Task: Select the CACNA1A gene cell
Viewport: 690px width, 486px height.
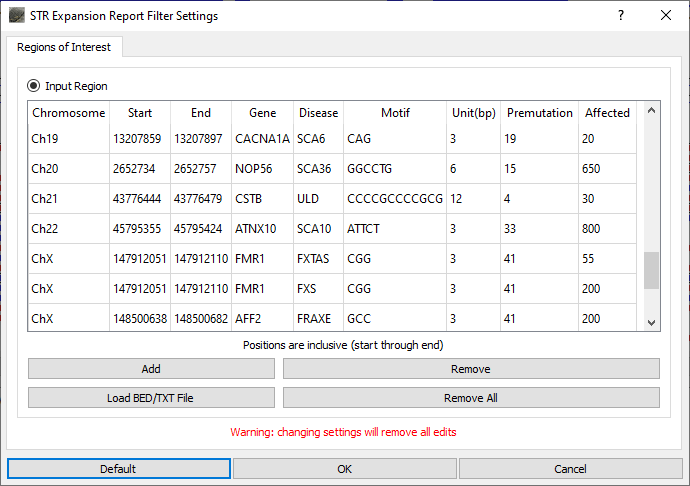Action: point(262,139)
